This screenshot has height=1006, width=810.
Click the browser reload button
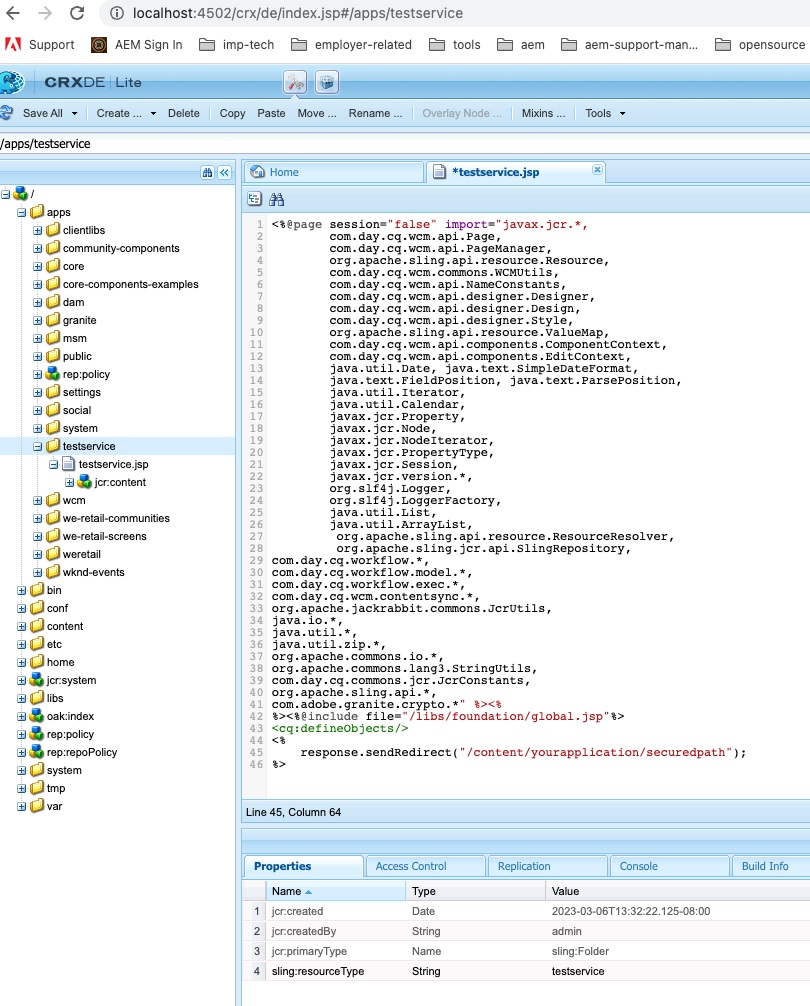pos(77,13)
